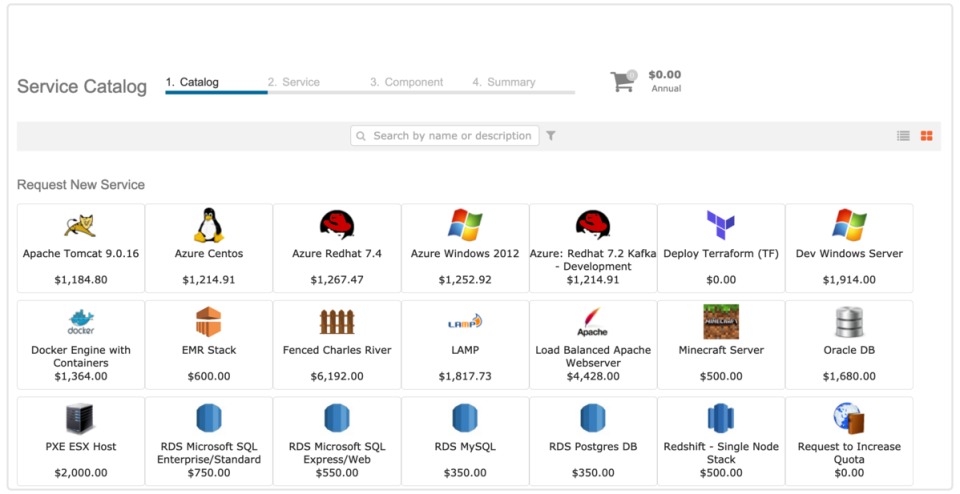Click the $1,267.47 price
The image size is (960, 494).
[337, 280]
